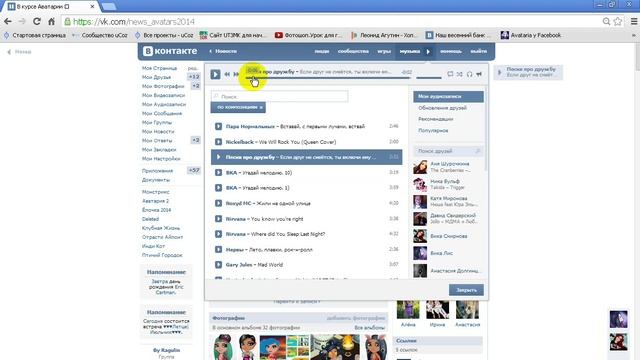This screenshot has width=640, height=360.
Task: Click the 'Закрыть' button of the audio popup
Action: [466, 290]
